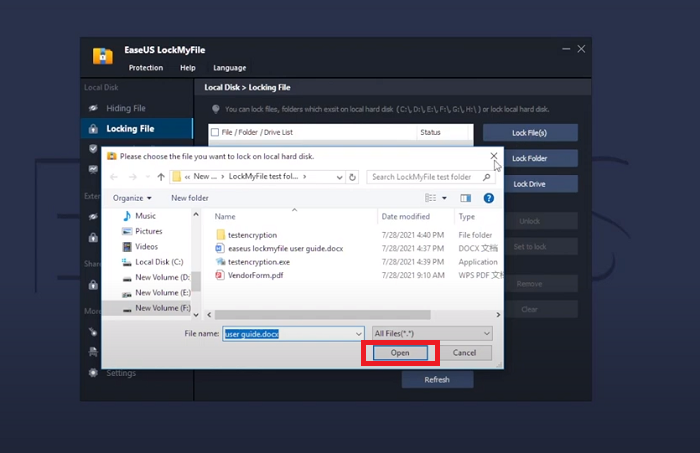Expand the view options dropdown arrow
Screen dimensions: 700x453
coord(444,198)
